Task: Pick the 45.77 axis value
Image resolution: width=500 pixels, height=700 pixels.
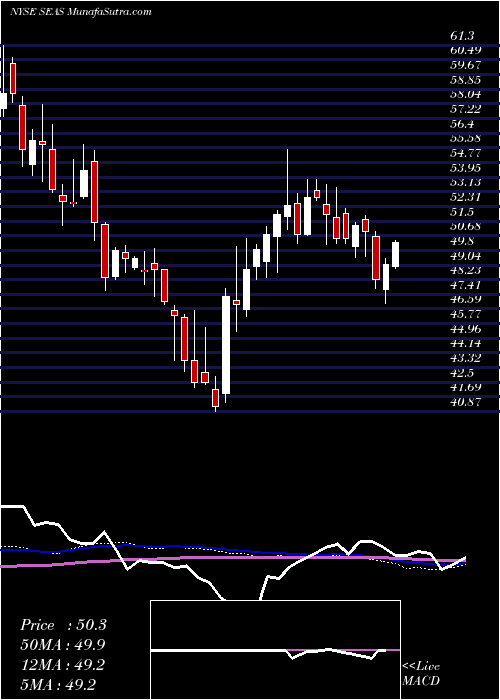Action: point(466,315)
